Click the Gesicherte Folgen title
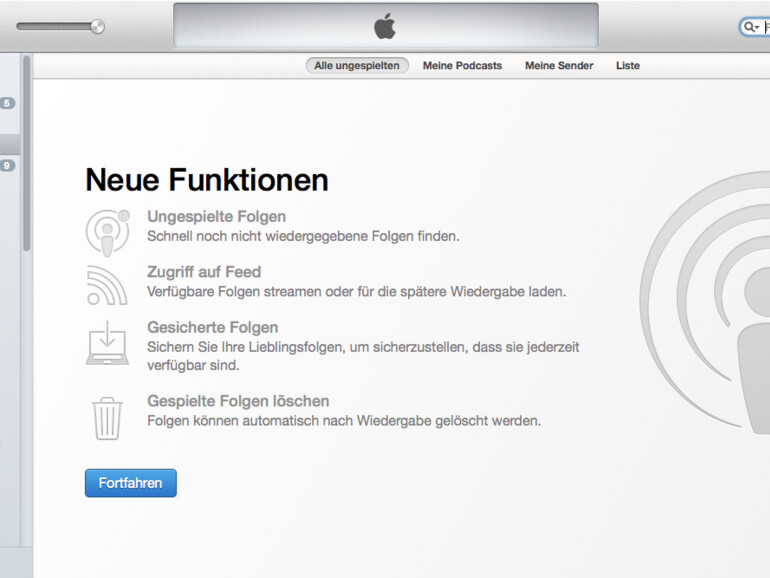770x578 pixels. [213, 327]
